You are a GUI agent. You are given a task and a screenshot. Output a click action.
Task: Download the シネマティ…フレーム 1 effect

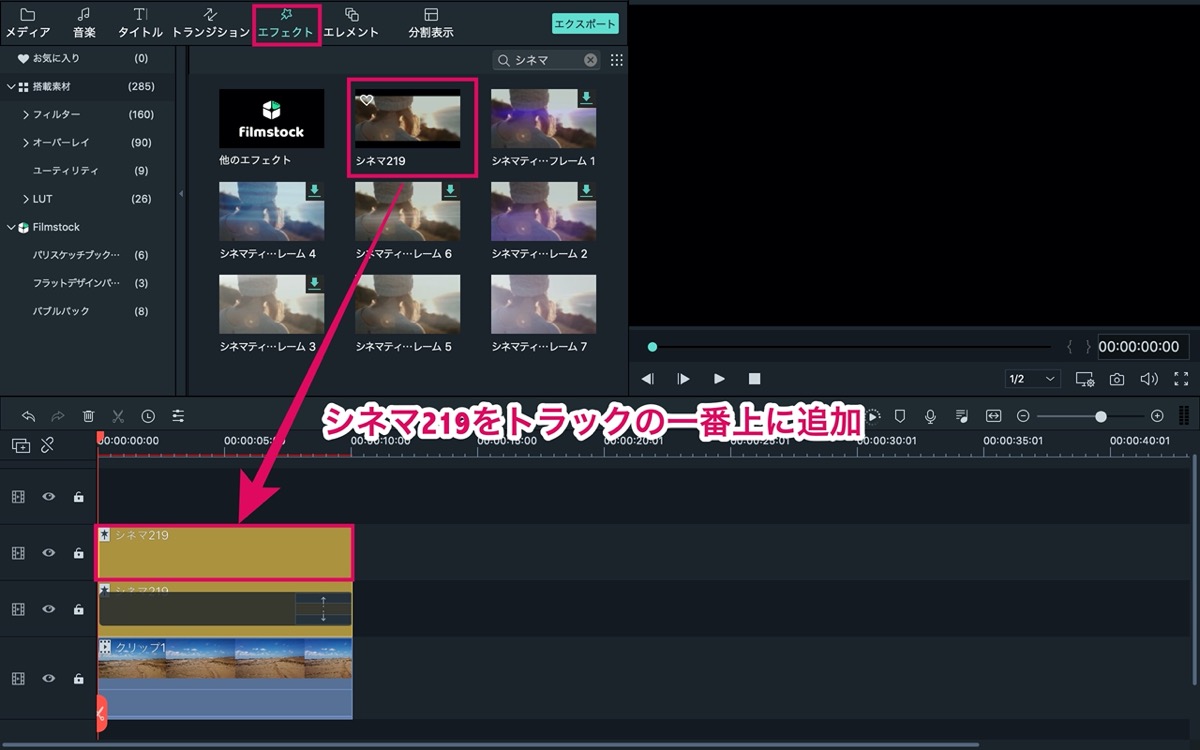[x=586, y=98]
